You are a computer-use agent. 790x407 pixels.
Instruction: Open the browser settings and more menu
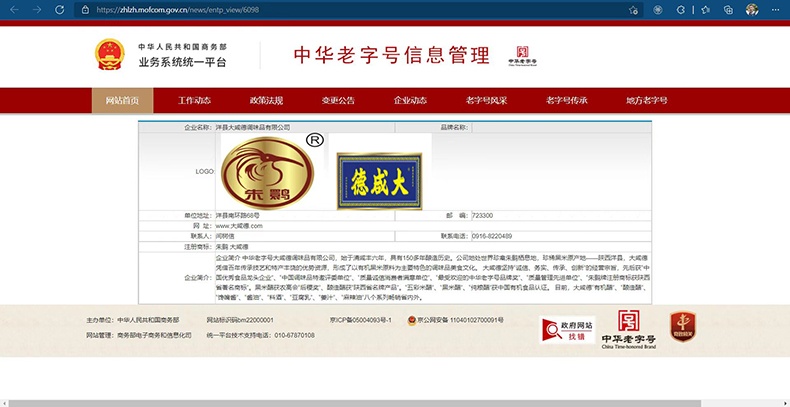tap(775, 10)
